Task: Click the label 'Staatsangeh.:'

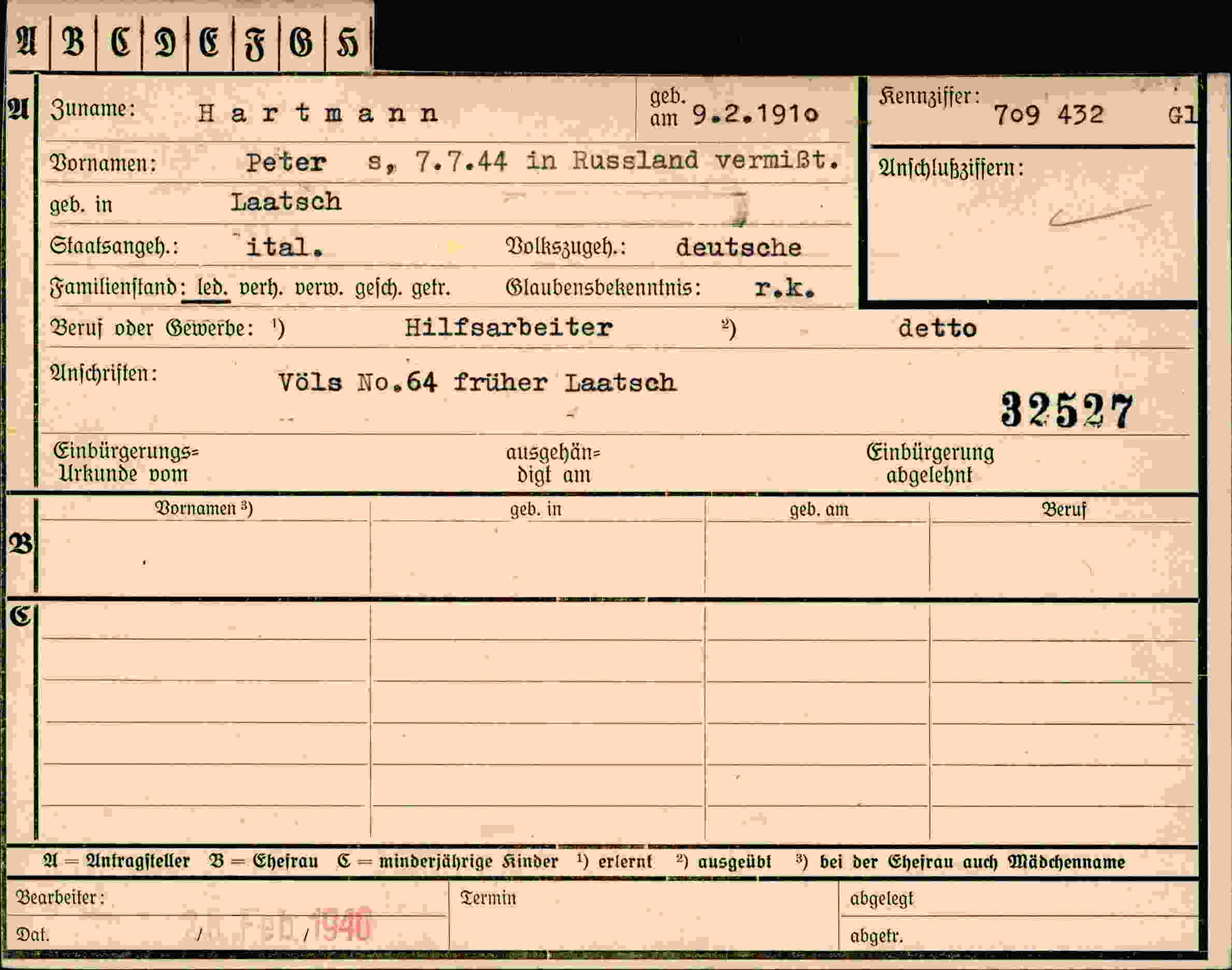Action: click(x=114, y=247)
